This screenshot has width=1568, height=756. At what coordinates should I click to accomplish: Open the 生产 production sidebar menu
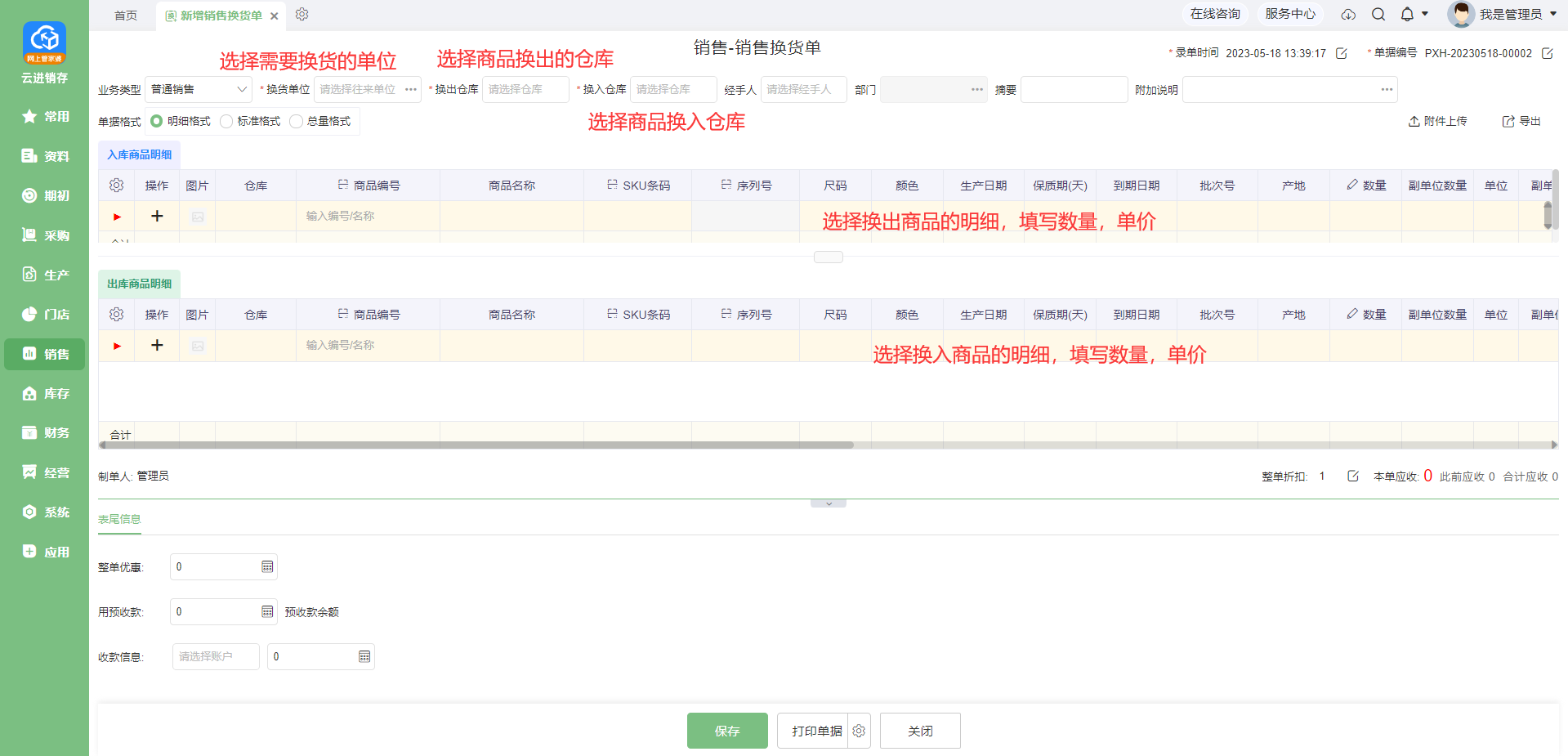pyautogui.click(x=45, y=275)
